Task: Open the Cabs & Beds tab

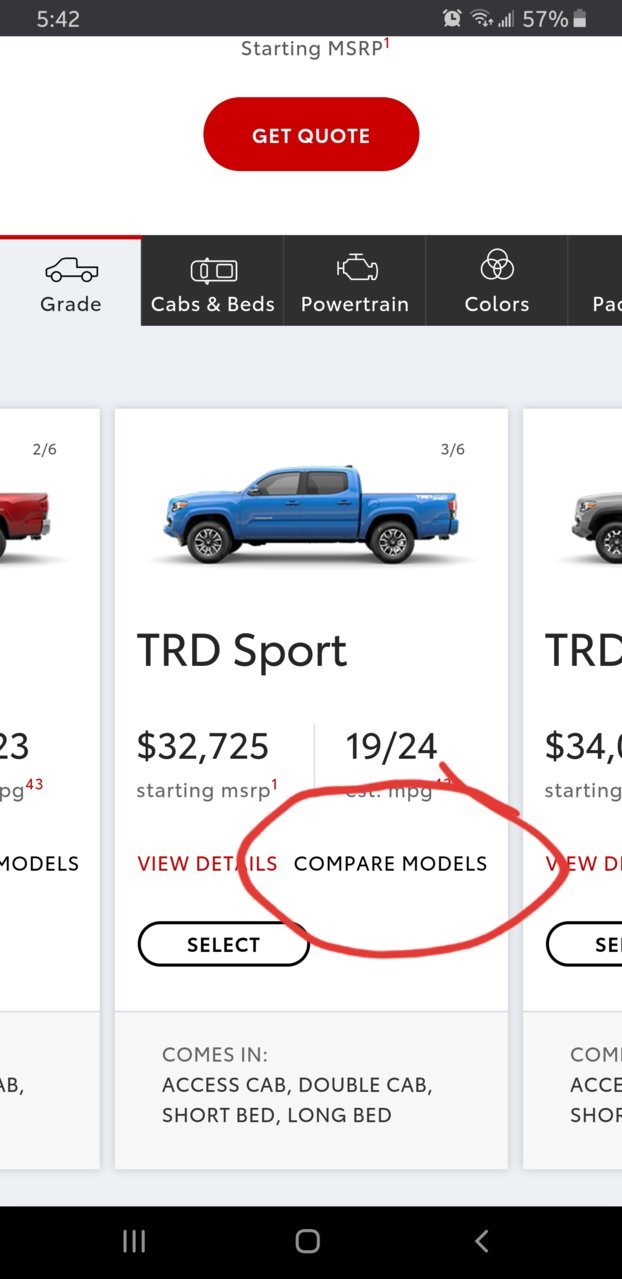Action: point(213,280)
